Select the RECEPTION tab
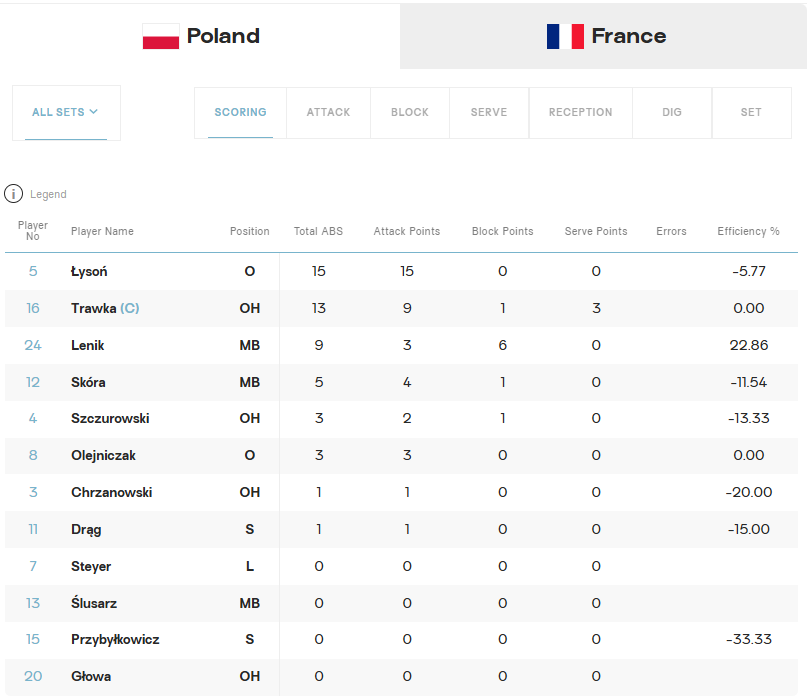 pos(580,112)
